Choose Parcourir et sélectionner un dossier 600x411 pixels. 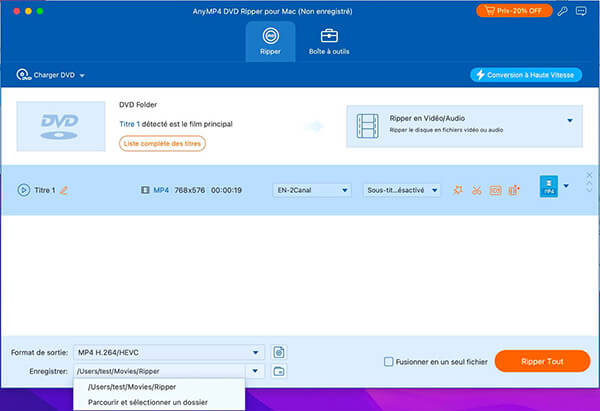(159, 402)
